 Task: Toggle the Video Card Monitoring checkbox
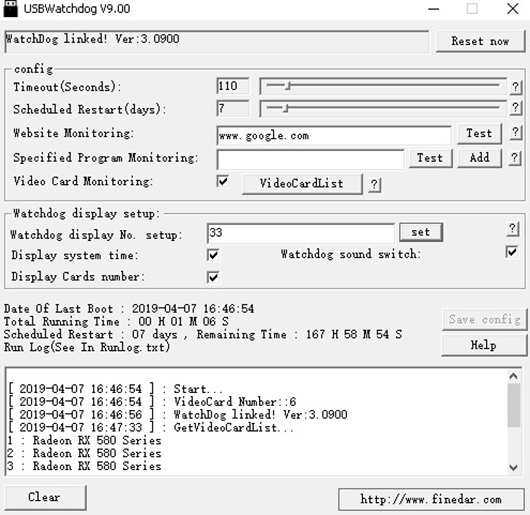223,181
